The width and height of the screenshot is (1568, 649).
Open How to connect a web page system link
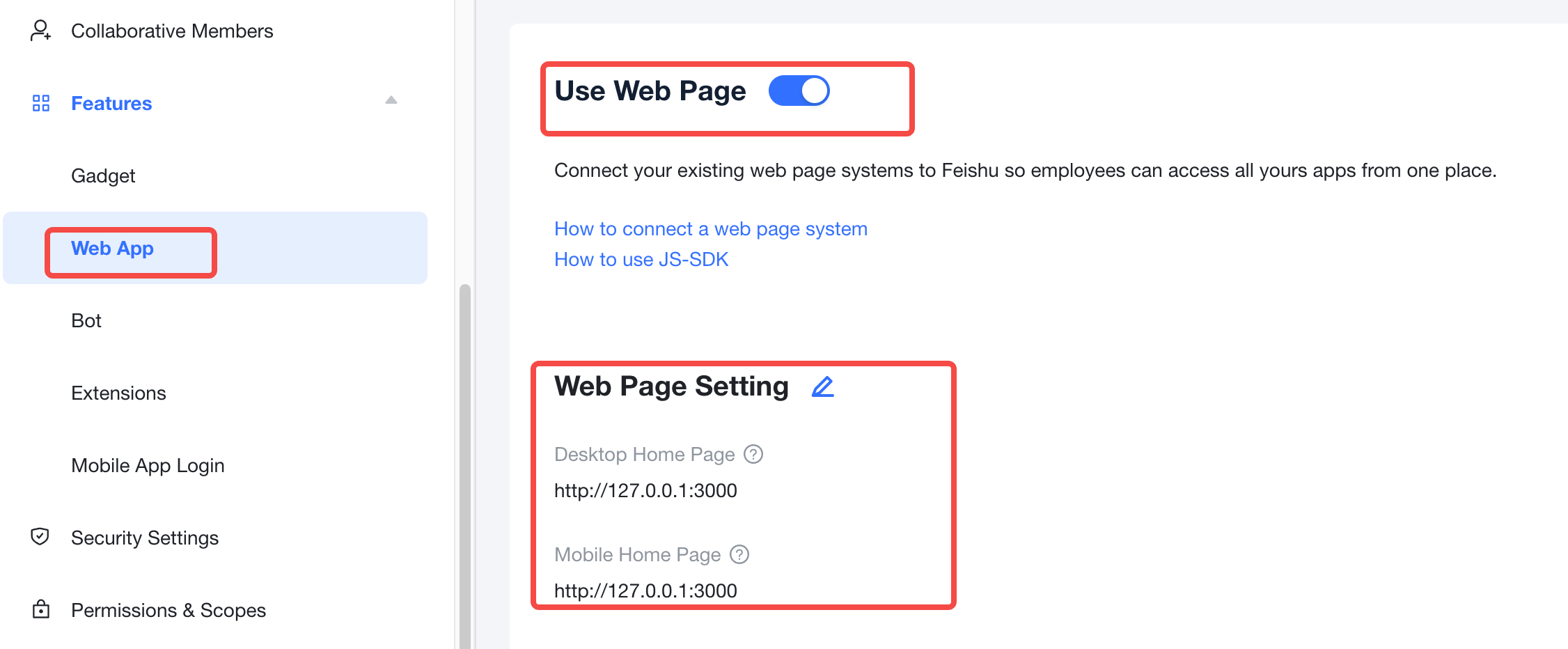(x=710, y=229)
